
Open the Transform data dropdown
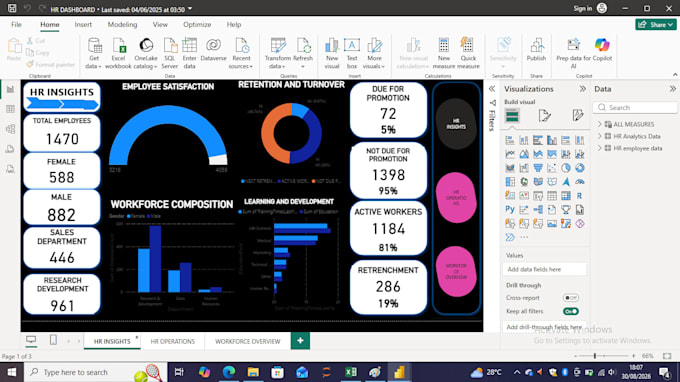278,53
